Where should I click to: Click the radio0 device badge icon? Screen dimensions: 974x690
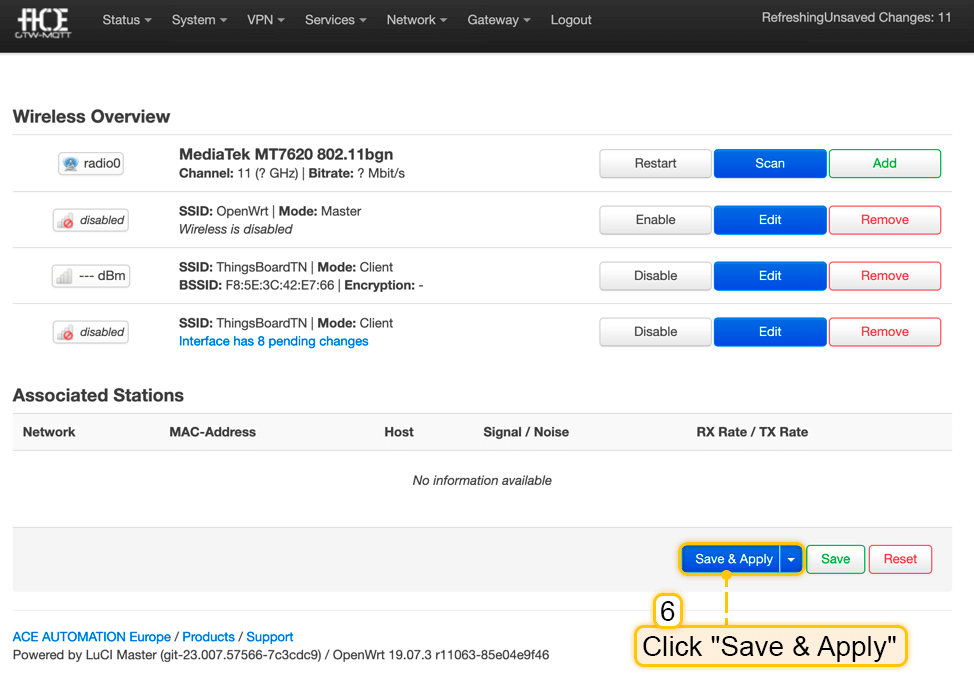pyautogui.click(x=91, y=164)
